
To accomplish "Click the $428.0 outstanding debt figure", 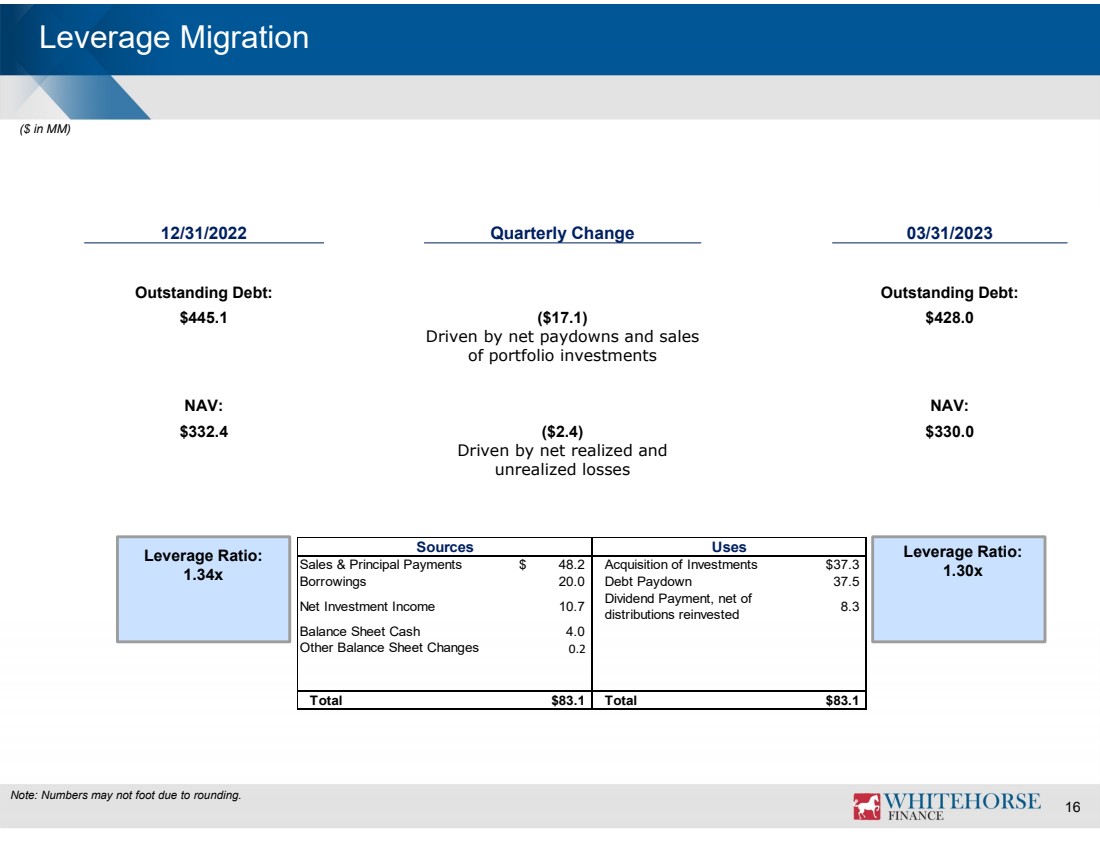I will coord(949,318).
